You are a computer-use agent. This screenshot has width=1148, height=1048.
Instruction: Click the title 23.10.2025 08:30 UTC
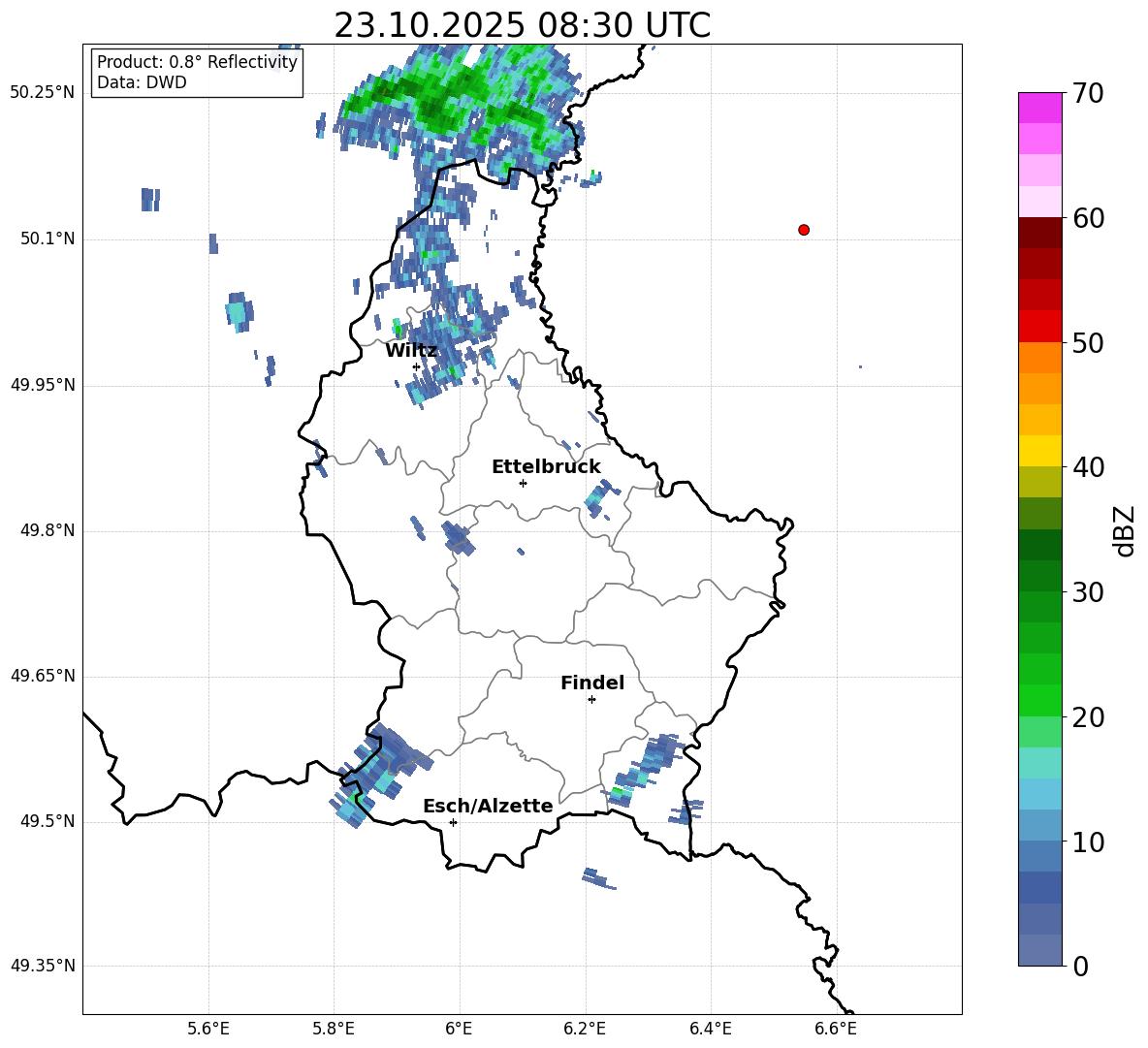pyautogui.click(x=523, y=25)
